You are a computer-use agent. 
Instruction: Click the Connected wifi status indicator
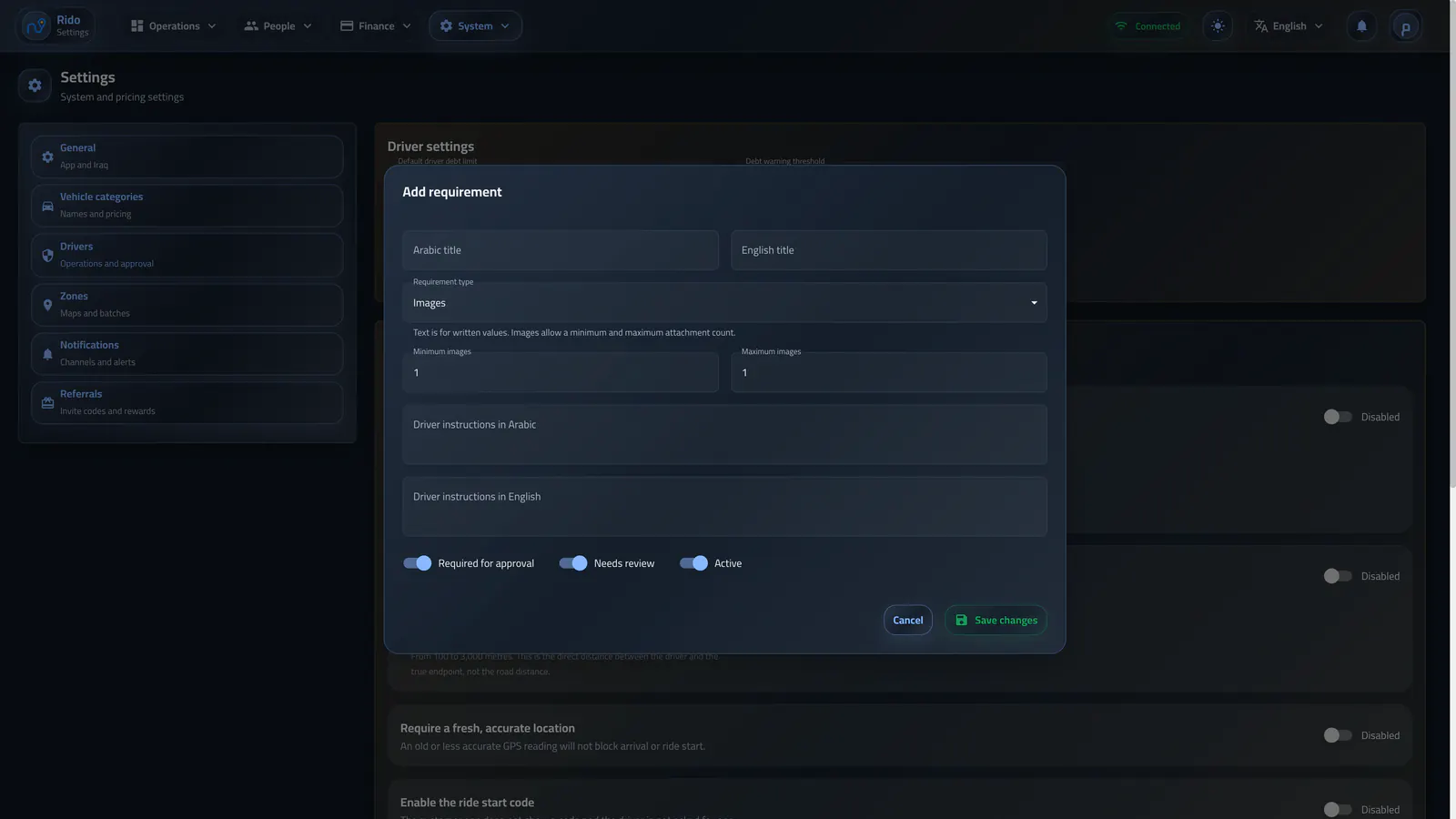pos(1148,26)
